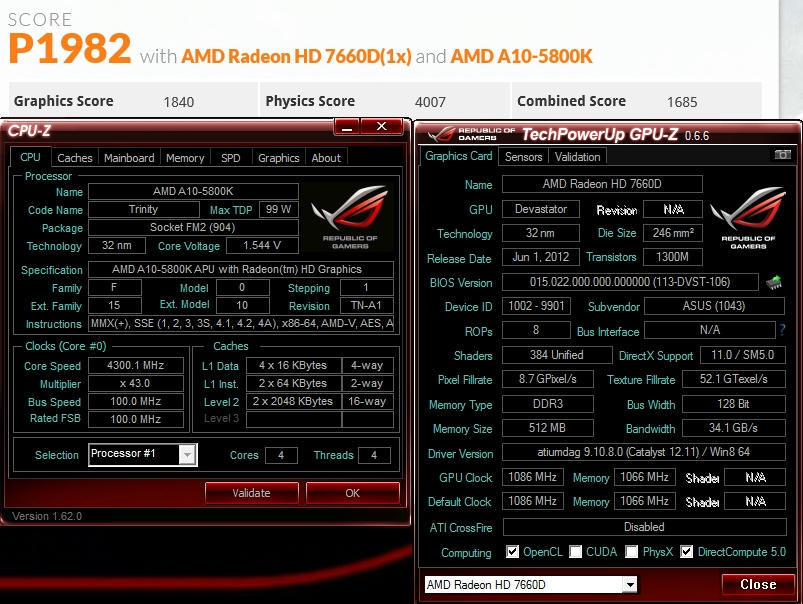Open the Mainboard tab in CPU-Z
The height and width of the screenshot is (604, 803).
129,158
